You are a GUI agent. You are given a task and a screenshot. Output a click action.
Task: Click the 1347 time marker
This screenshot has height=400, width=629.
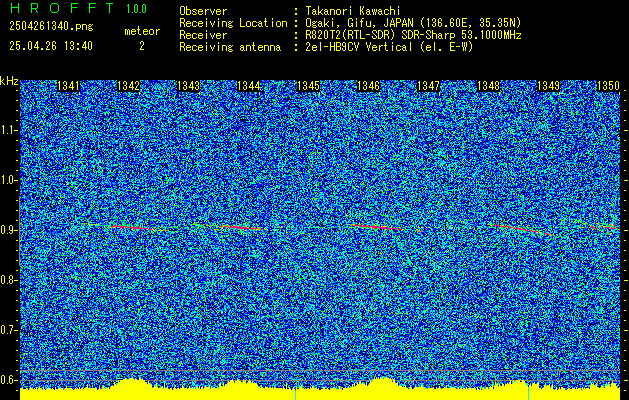[428, 86]
